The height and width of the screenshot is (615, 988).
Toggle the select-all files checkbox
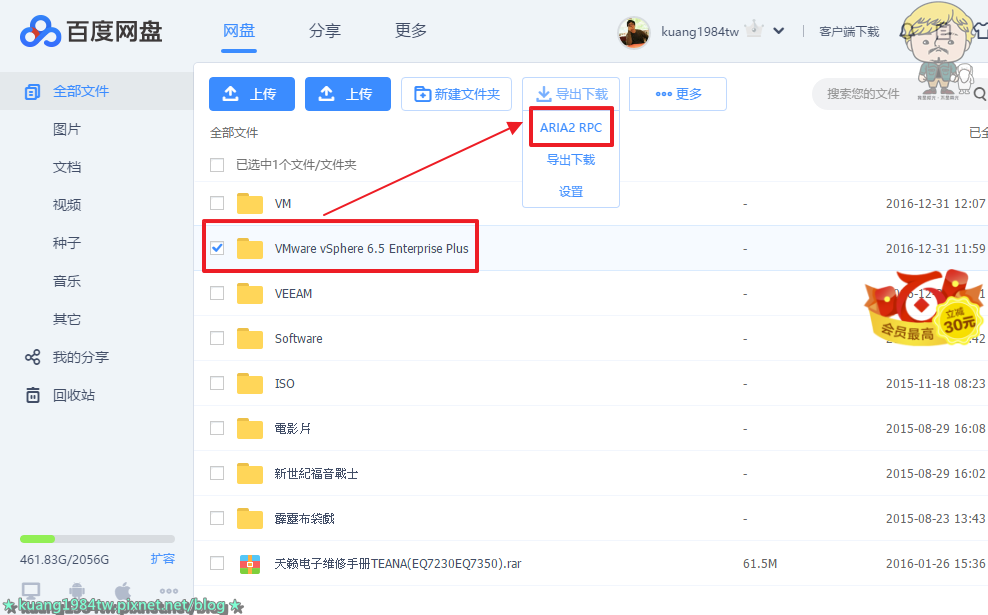coord(217,165)
